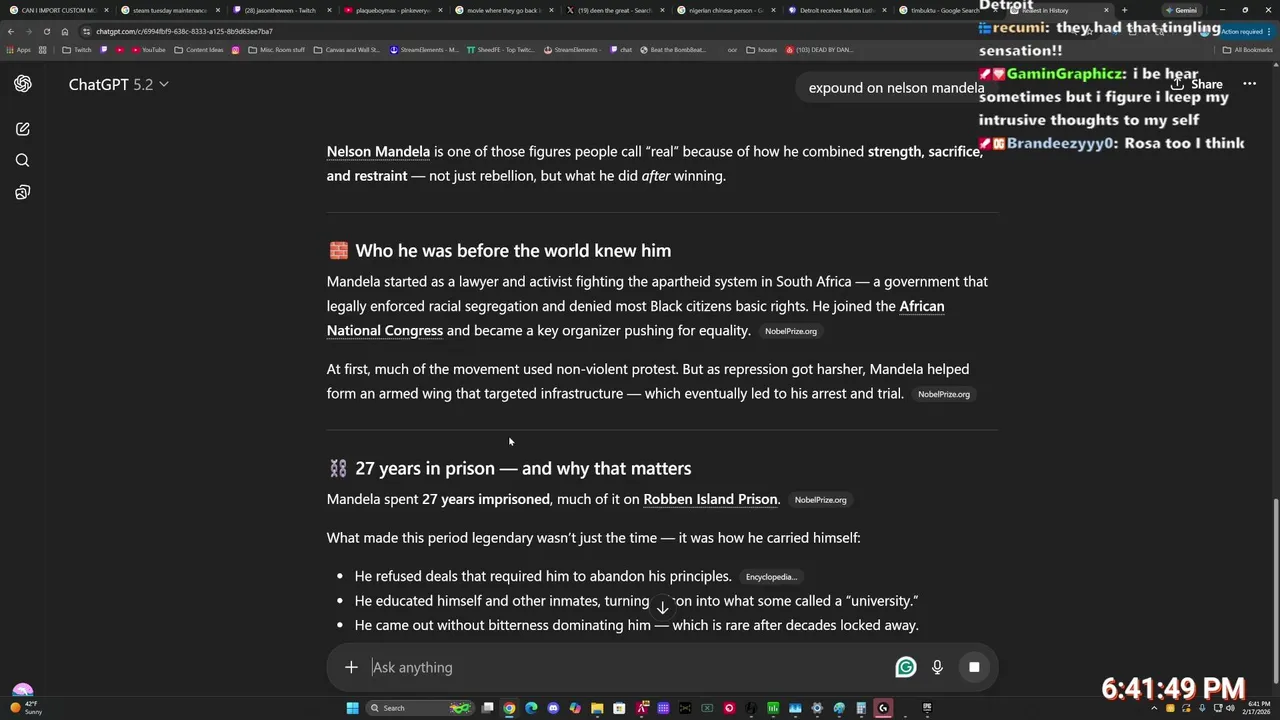Open the houses bookmark folder
Image resolution: width=1280 pixels, height=720 pixels.
click(761, 49)
